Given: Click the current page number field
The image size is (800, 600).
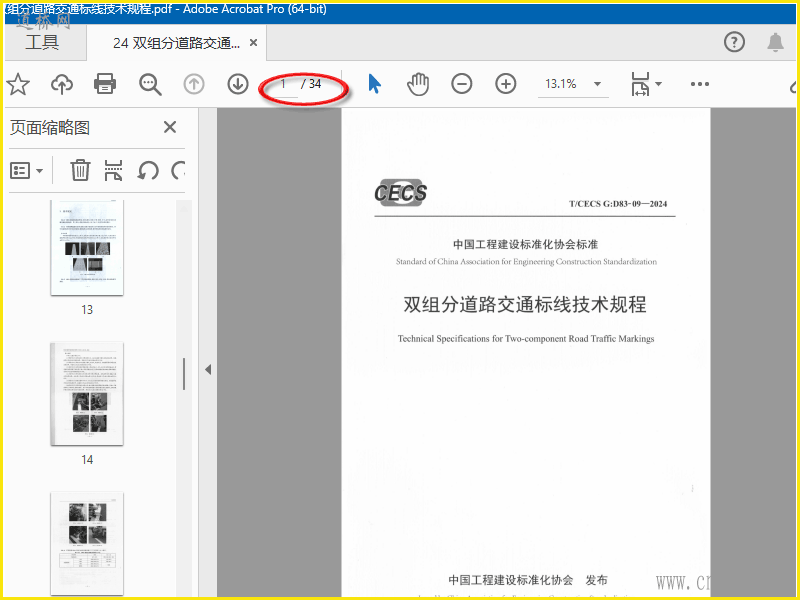Looking at the screenshot, I should 283,84.
